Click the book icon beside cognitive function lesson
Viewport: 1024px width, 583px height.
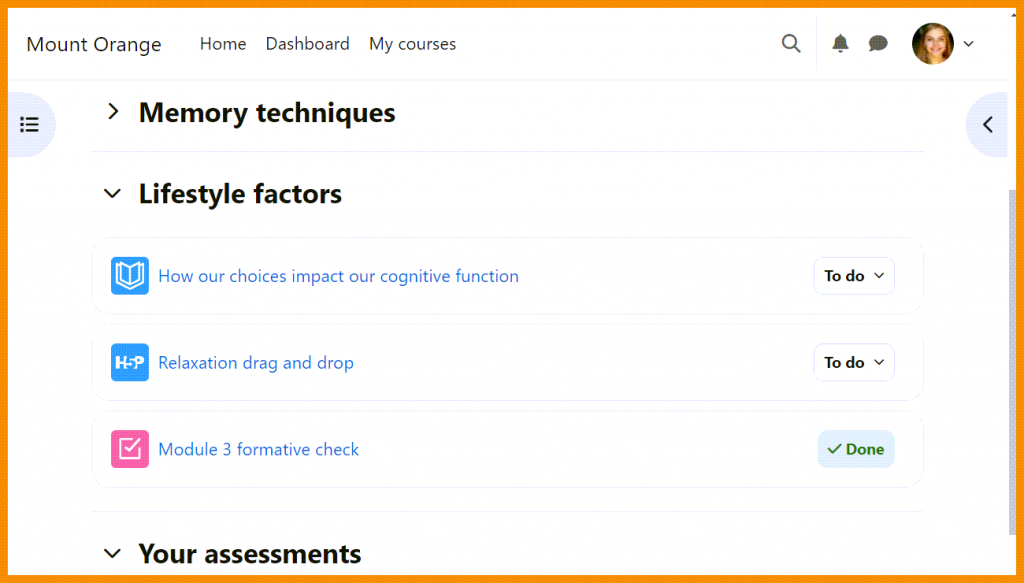pyautogui.click(x=130, y=276)
